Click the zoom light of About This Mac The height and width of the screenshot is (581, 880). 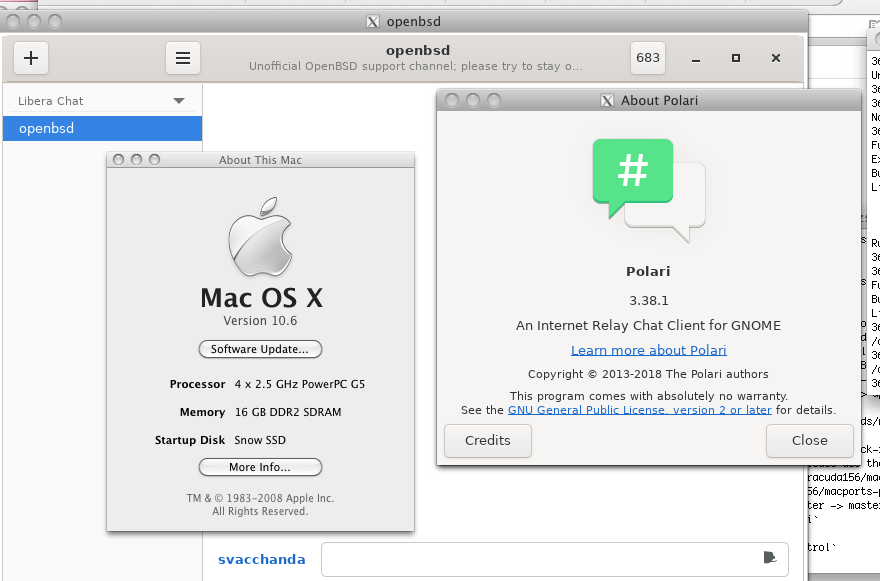coord(154,160)
